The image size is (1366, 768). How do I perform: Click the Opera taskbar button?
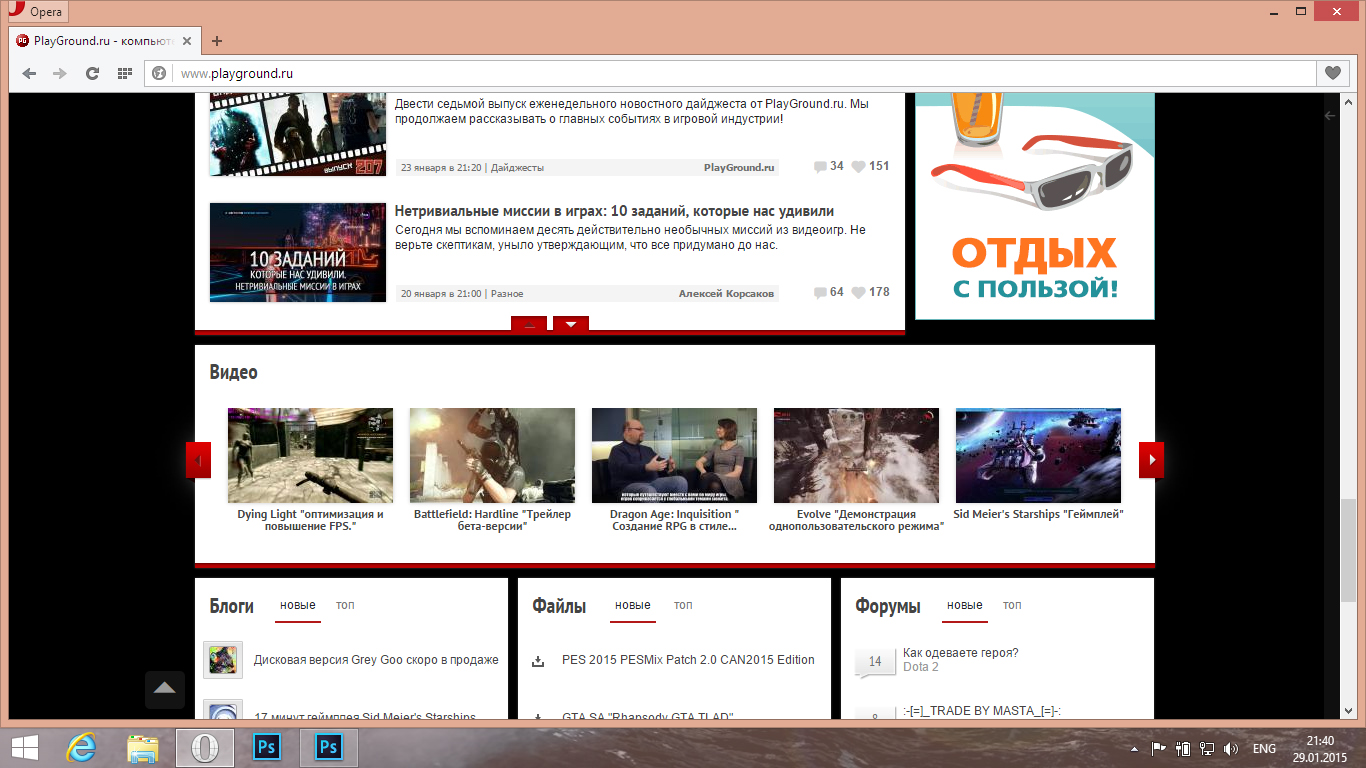[x=205, y=748]
